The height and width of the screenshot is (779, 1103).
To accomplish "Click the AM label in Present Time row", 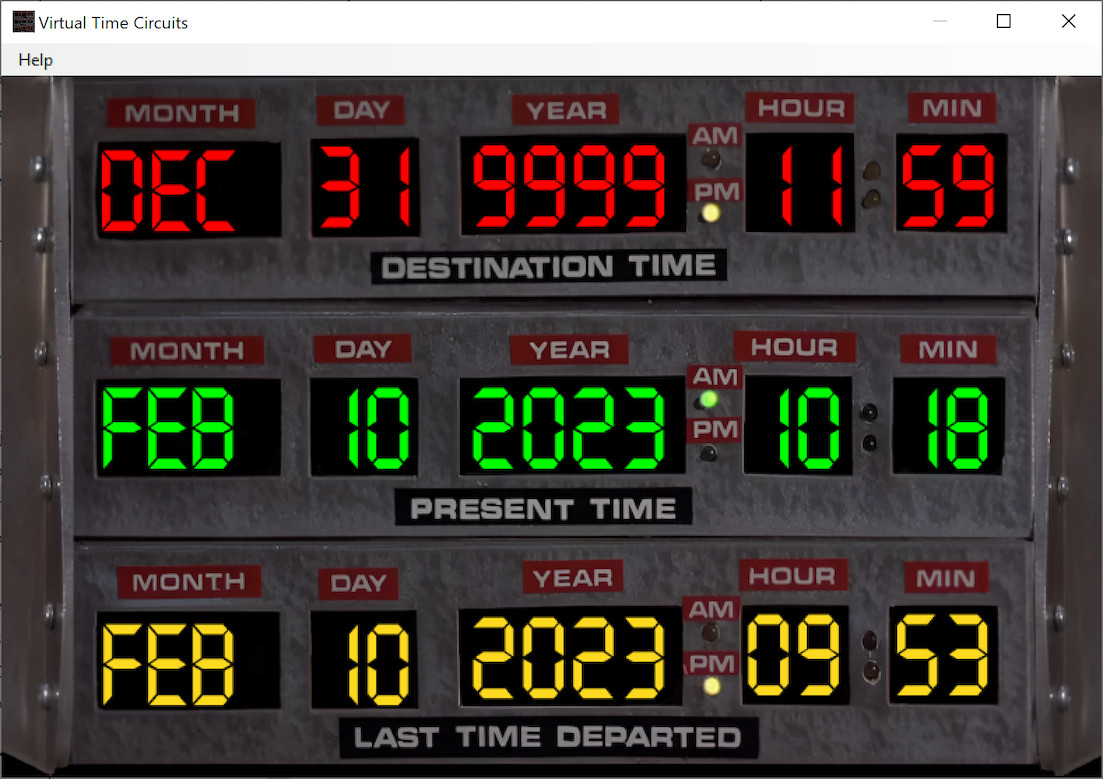I will [714, 376].
